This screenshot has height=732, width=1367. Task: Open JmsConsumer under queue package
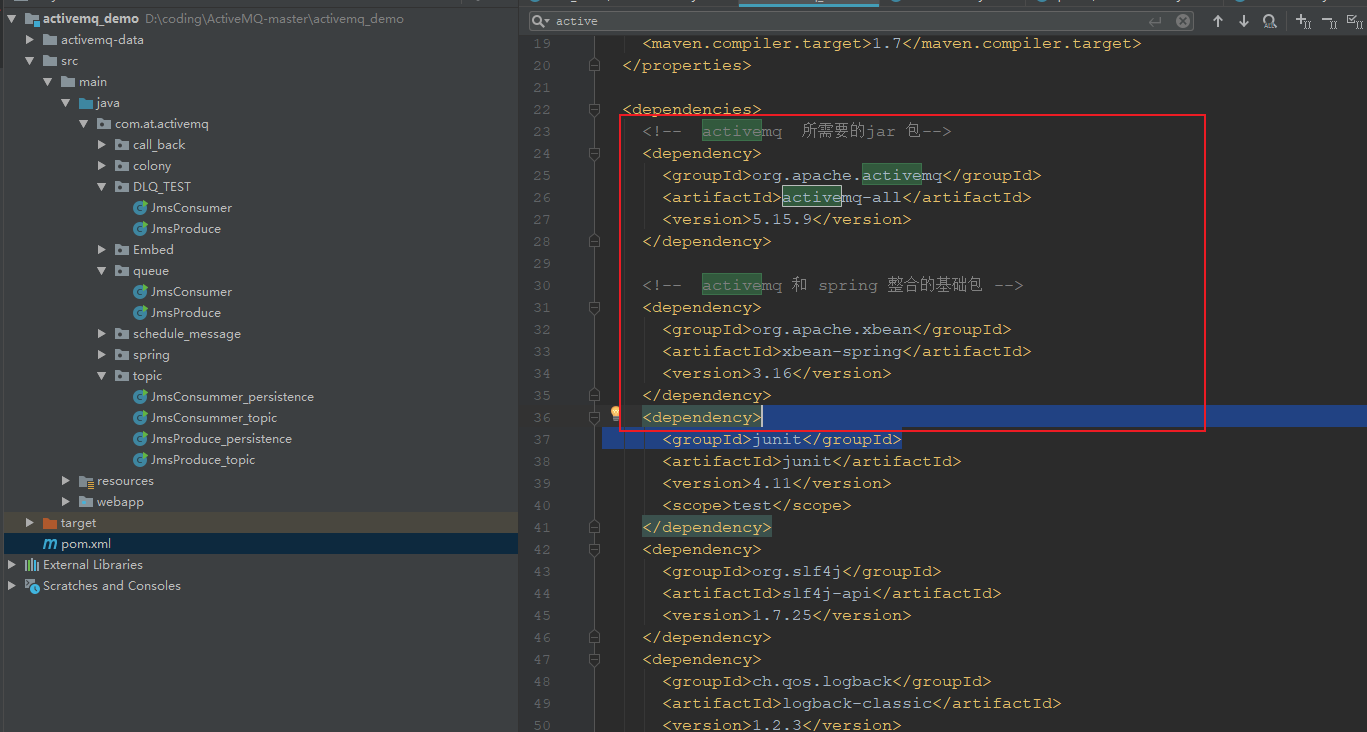191,292
